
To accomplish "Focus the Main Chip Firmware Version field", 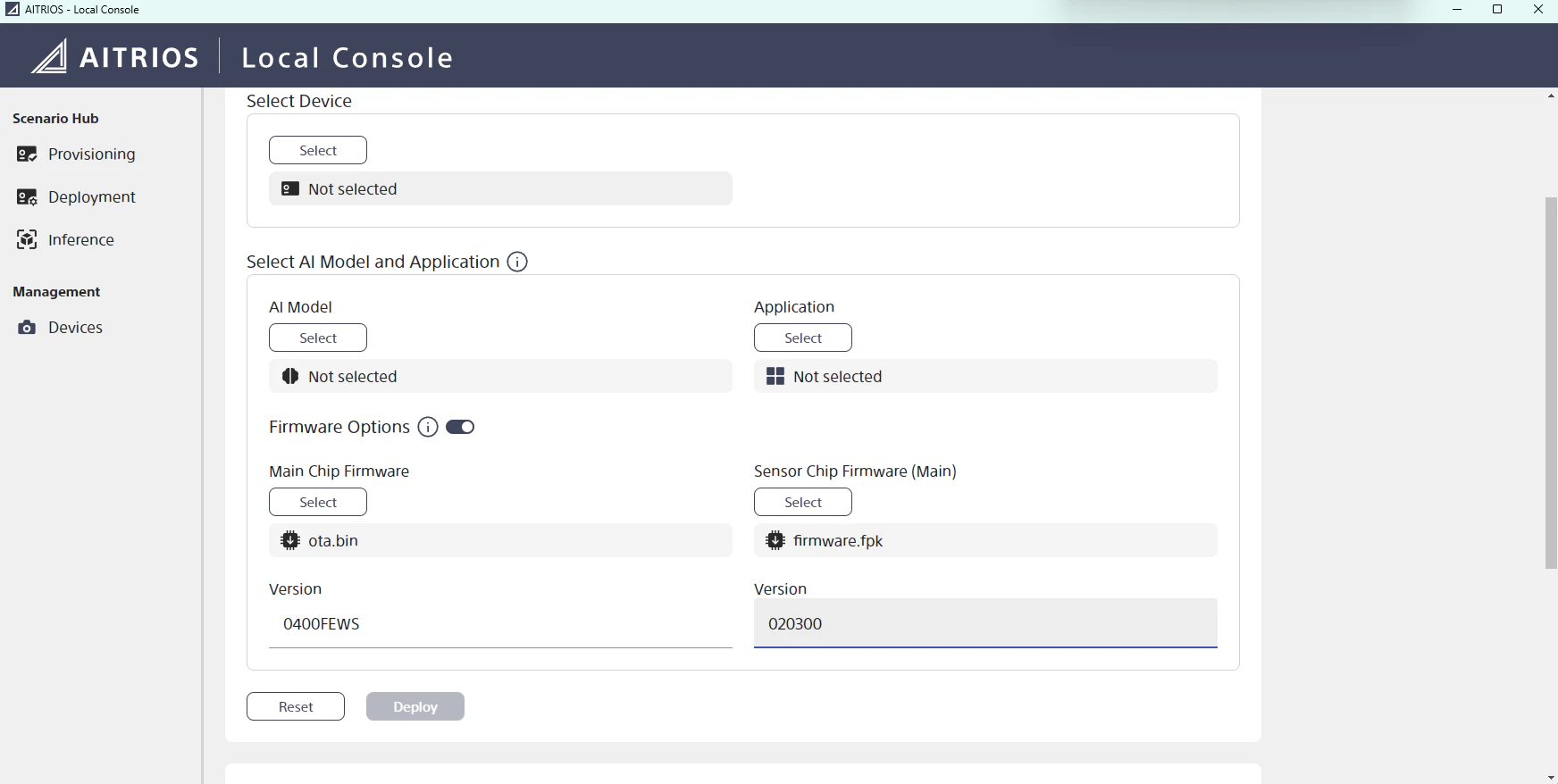I will [x=500, y=623].
